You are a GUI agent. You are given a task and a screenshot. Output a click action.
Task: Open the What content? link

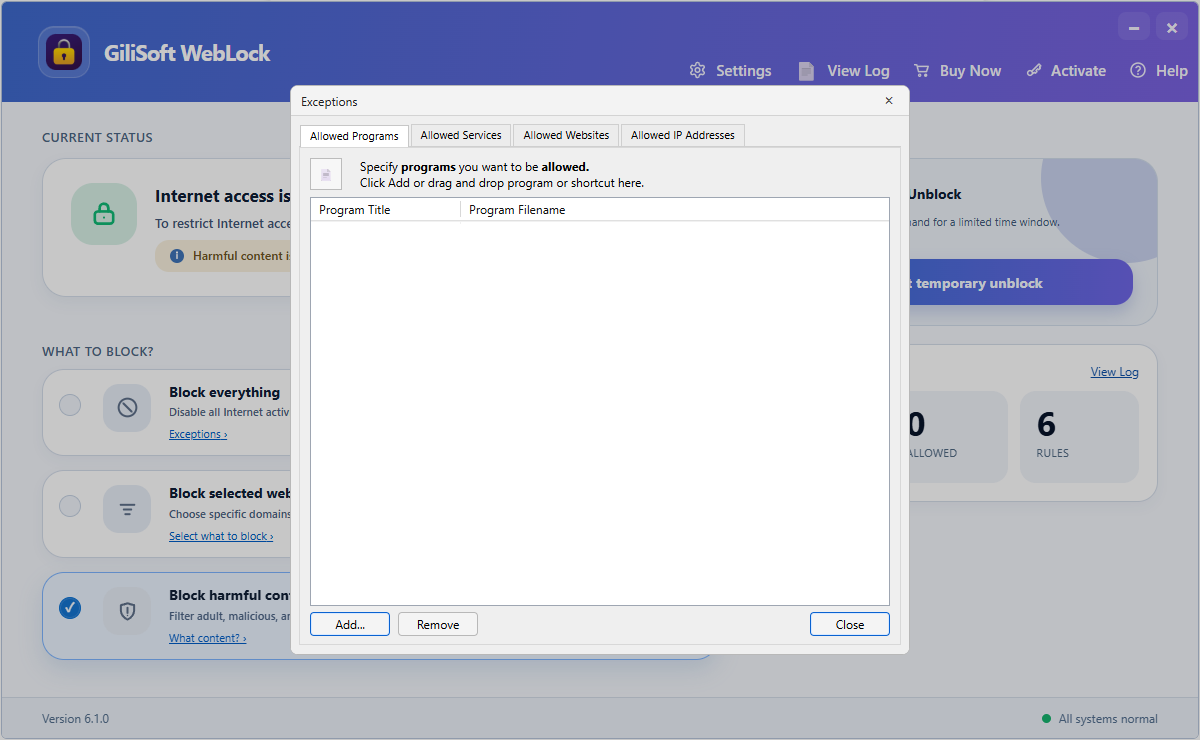pyautogui.click(x=207, y=638)
